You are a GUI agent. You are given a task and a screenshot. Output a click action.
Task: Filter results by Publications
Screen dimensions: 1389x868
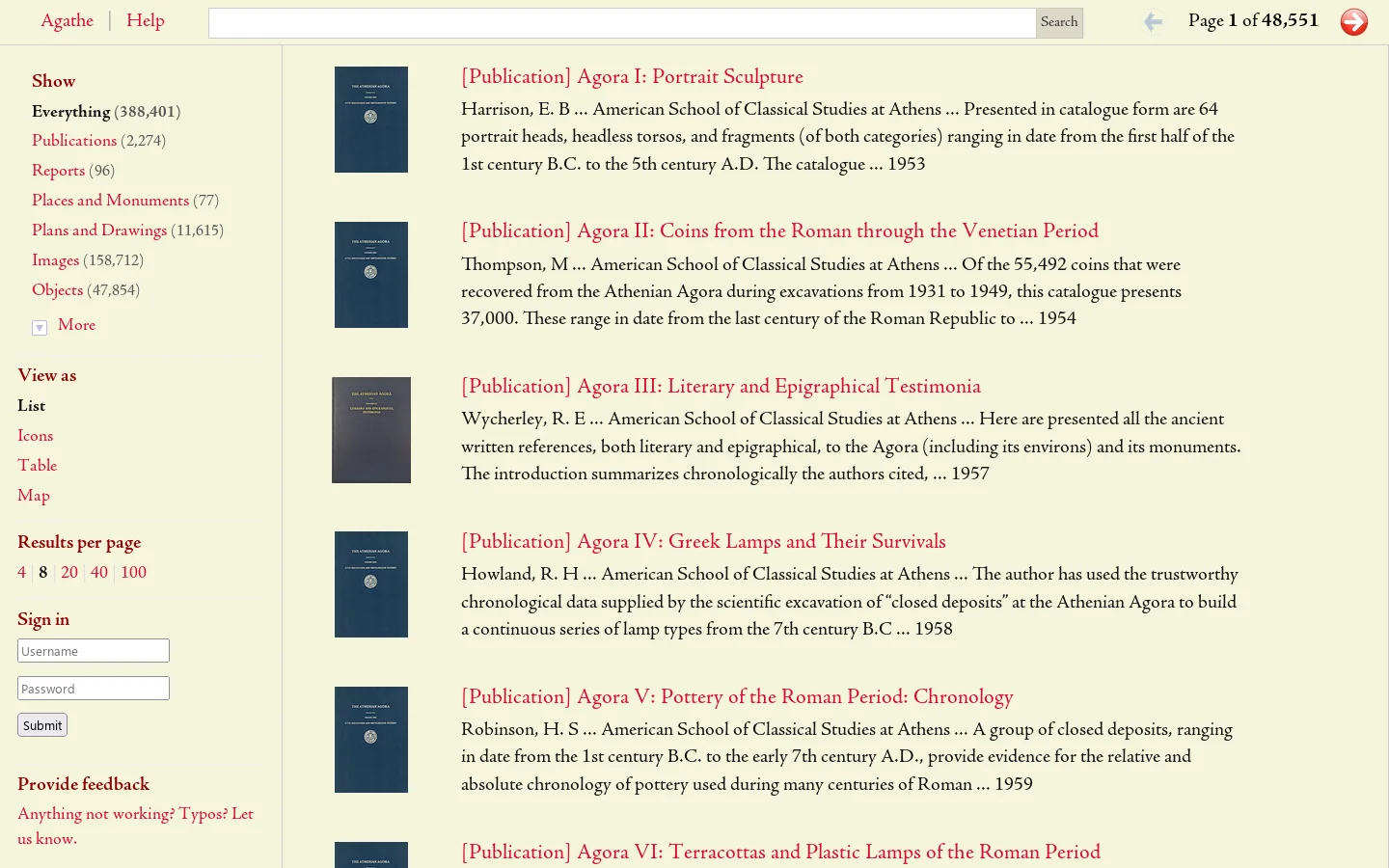tap(74, 141)
